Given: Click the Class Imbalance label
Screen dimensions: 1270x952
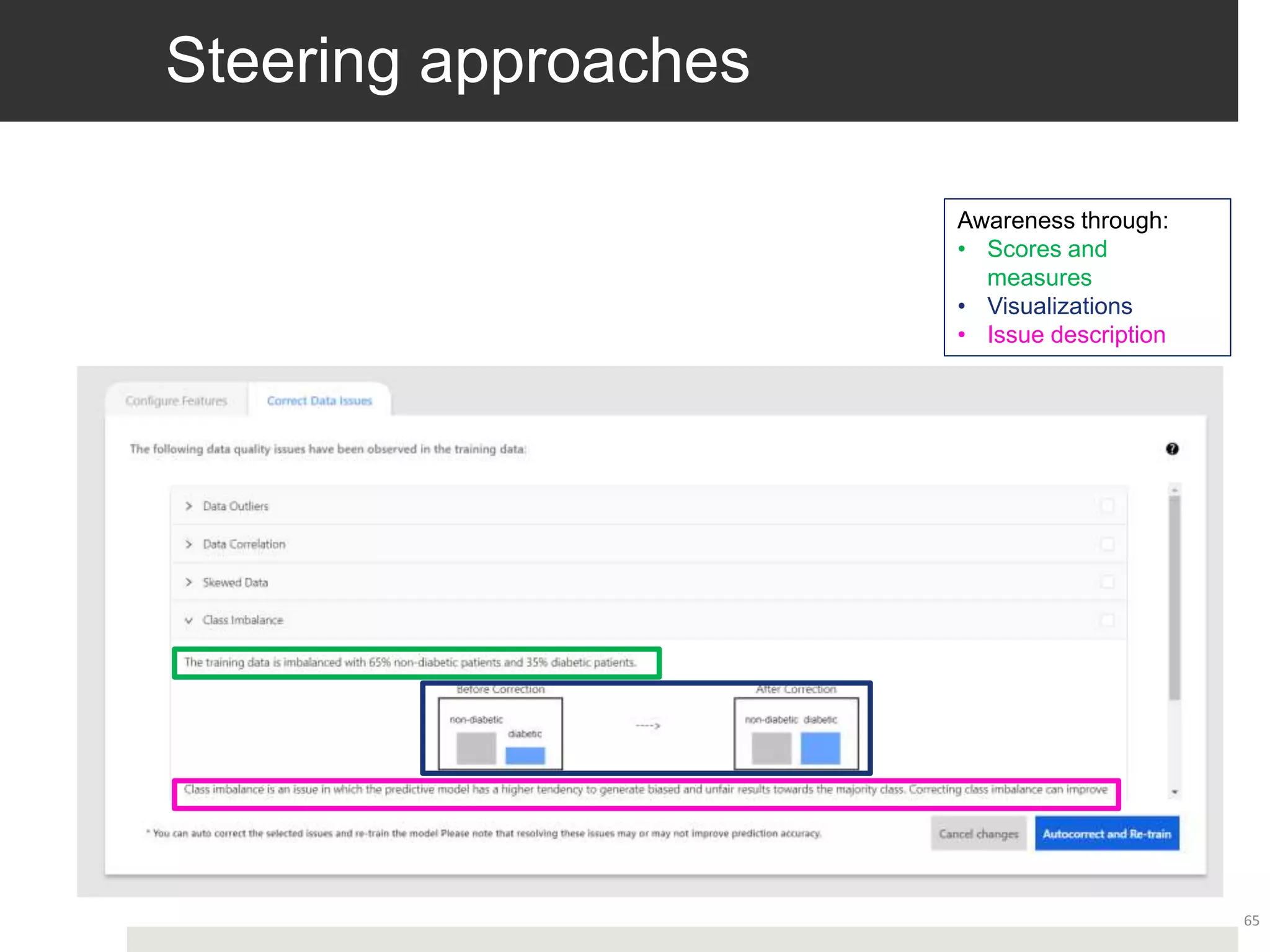Looking at the screenshot, I should tap(243, 620).
